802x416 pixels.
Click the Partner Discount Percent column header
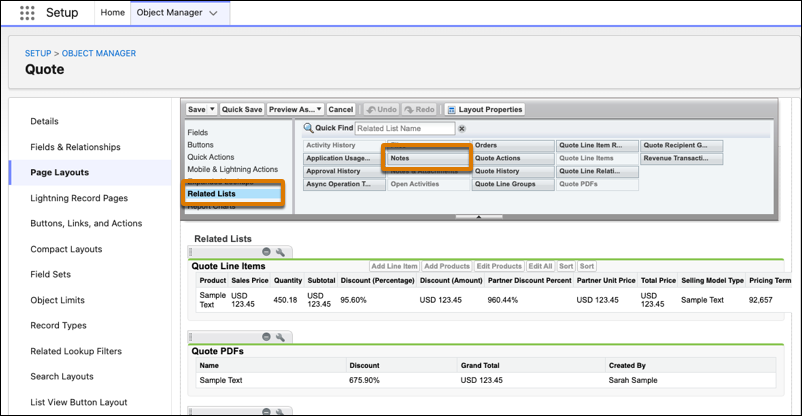pos(530,280)
